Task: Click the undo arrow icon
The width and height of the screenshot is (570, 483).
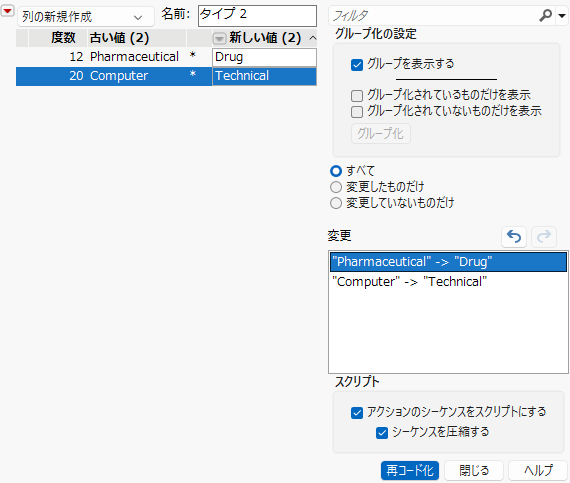Action: pyautogui.click(x=514, y=237)
